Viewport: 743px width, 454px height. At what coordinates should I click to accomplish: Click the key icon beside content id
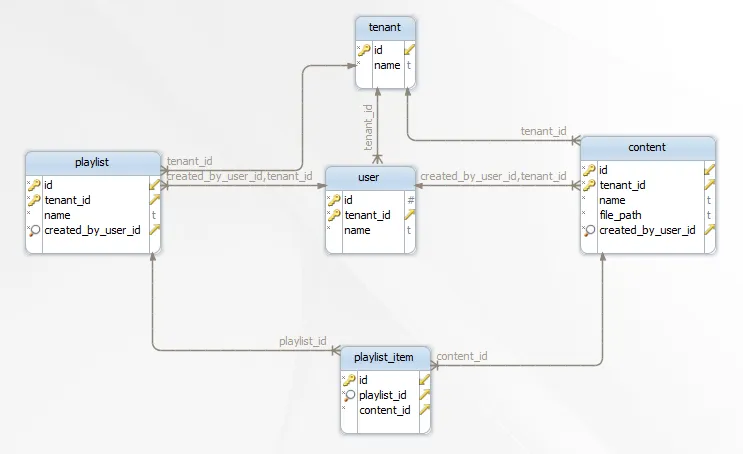(x=589, y=170)
